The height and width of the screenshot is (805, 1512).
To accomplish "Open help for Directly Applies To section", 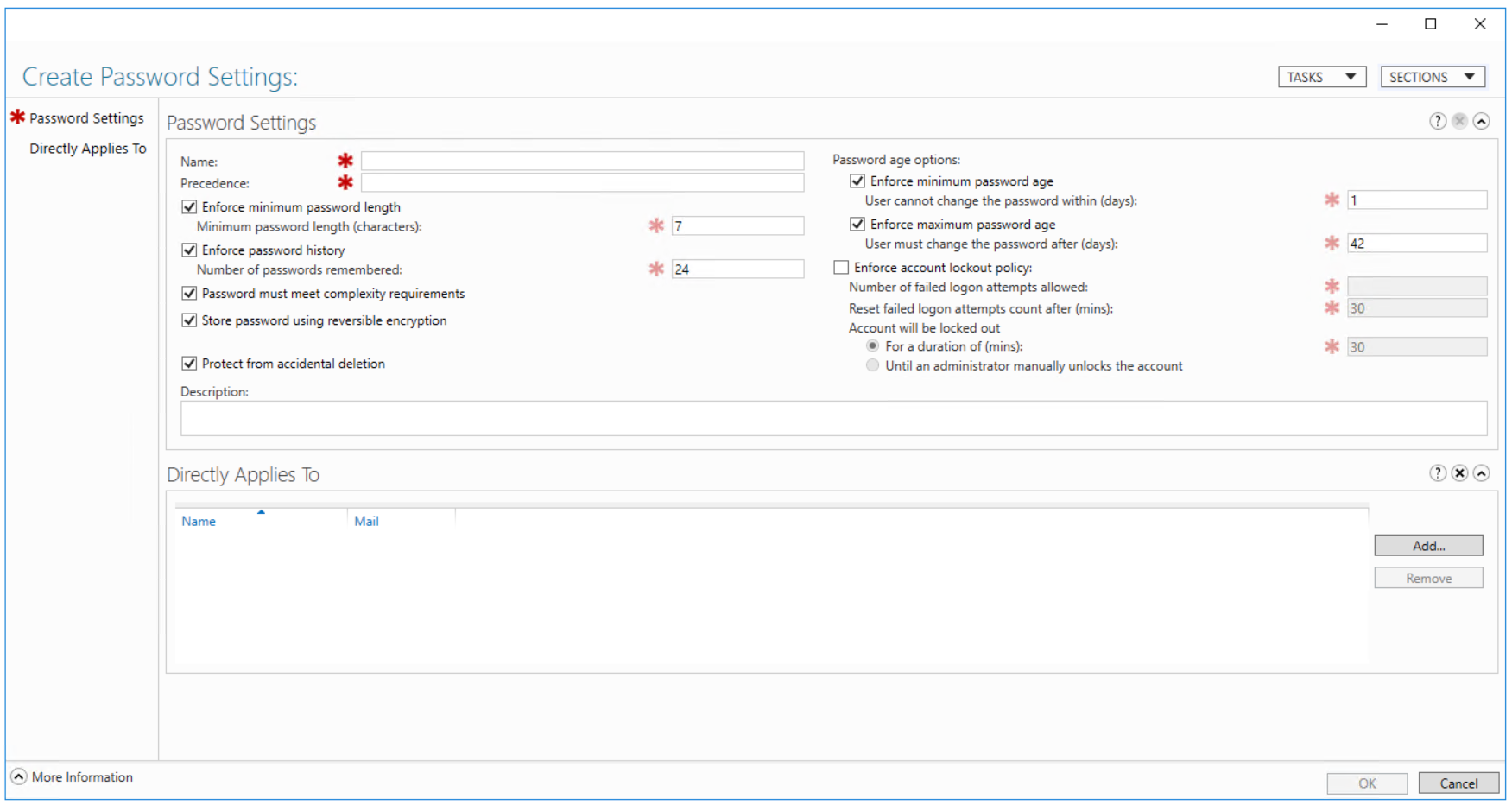I will (1437, 472).
